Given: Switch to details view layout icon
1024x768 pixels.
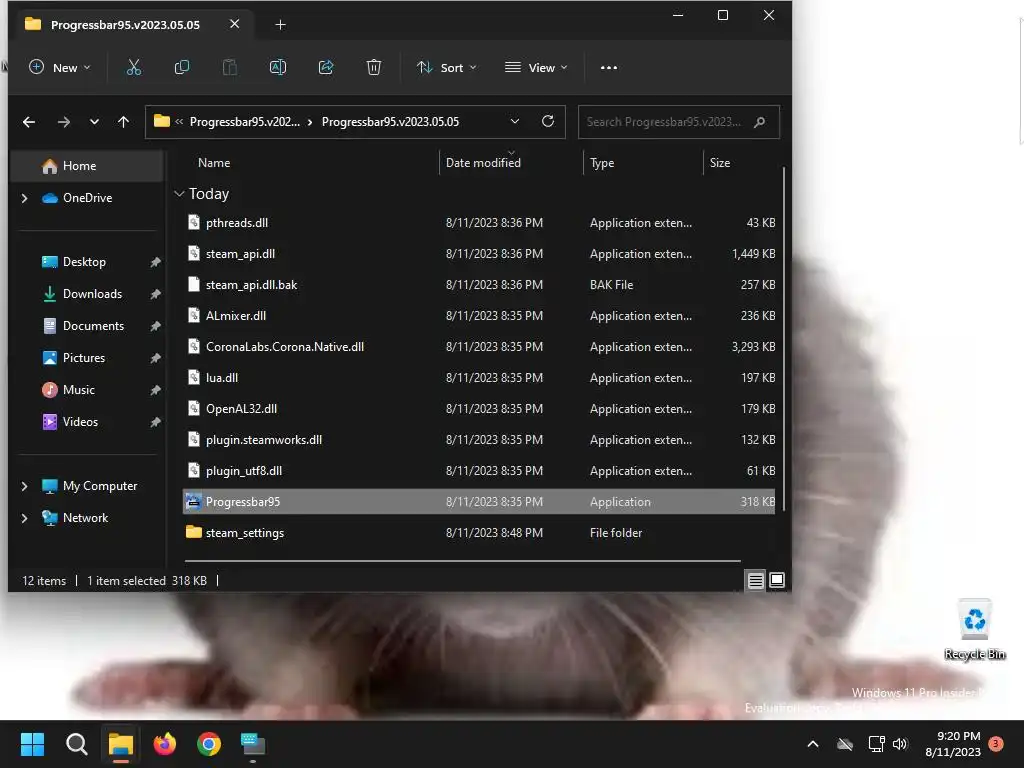Looking at the screenshot, I should [x=756, y=581].
